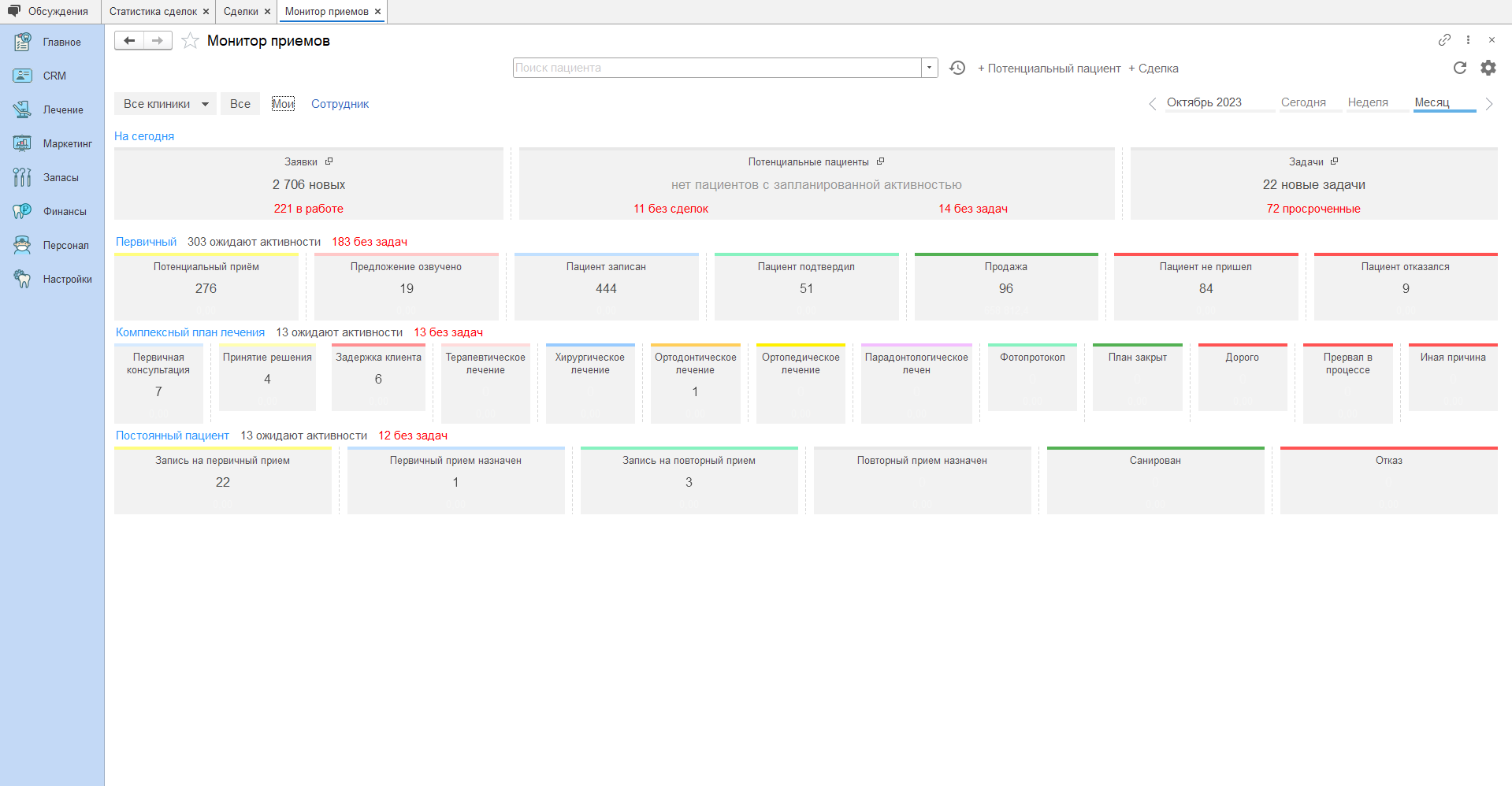Click the history clock icon
Screen dimensions: 1512x786
pos(957,68)
